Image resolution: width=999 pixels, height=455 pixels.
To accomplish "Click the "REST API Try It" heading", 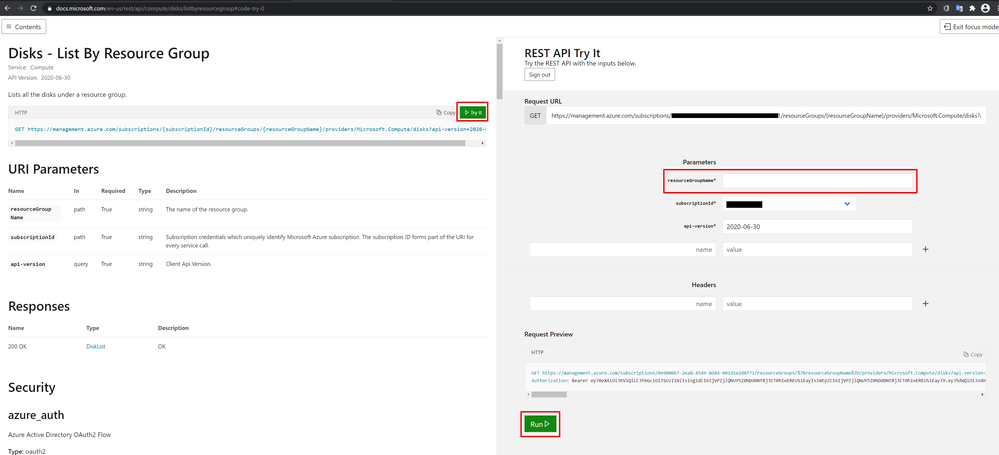I will [563, 54].
